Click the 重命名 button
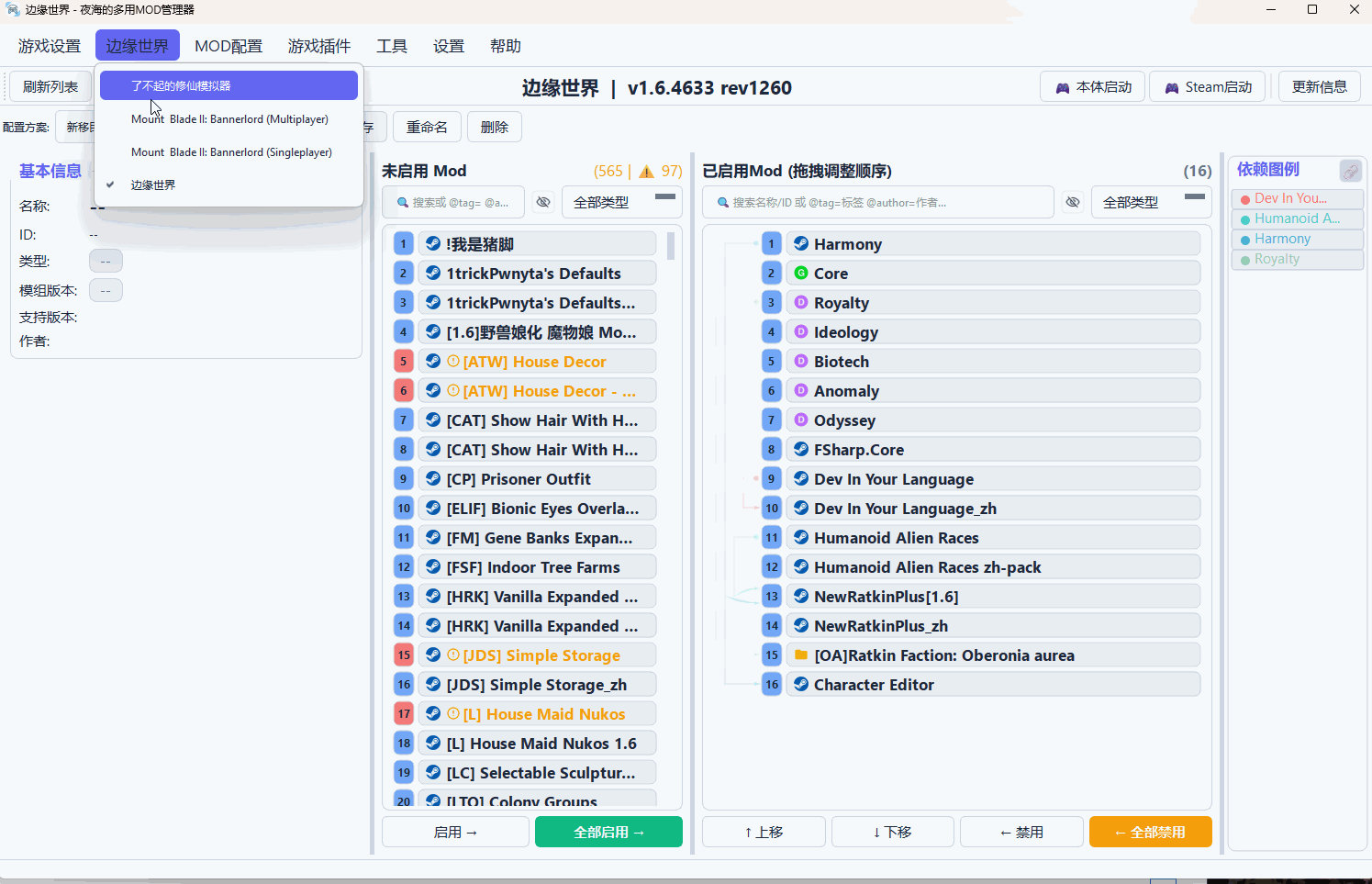1372x884 pixels. point(427,127)
